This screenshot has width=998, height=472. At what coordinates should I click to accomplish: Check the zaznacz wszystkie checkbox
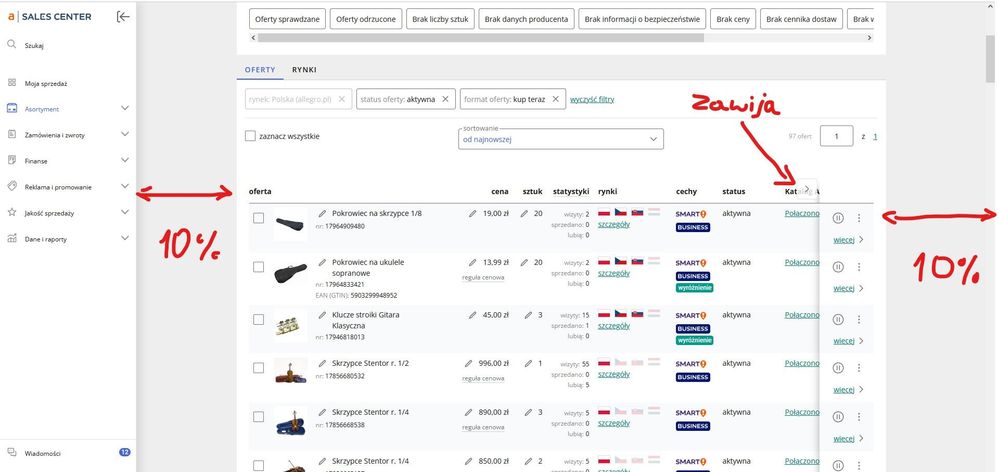pos(251,136)
